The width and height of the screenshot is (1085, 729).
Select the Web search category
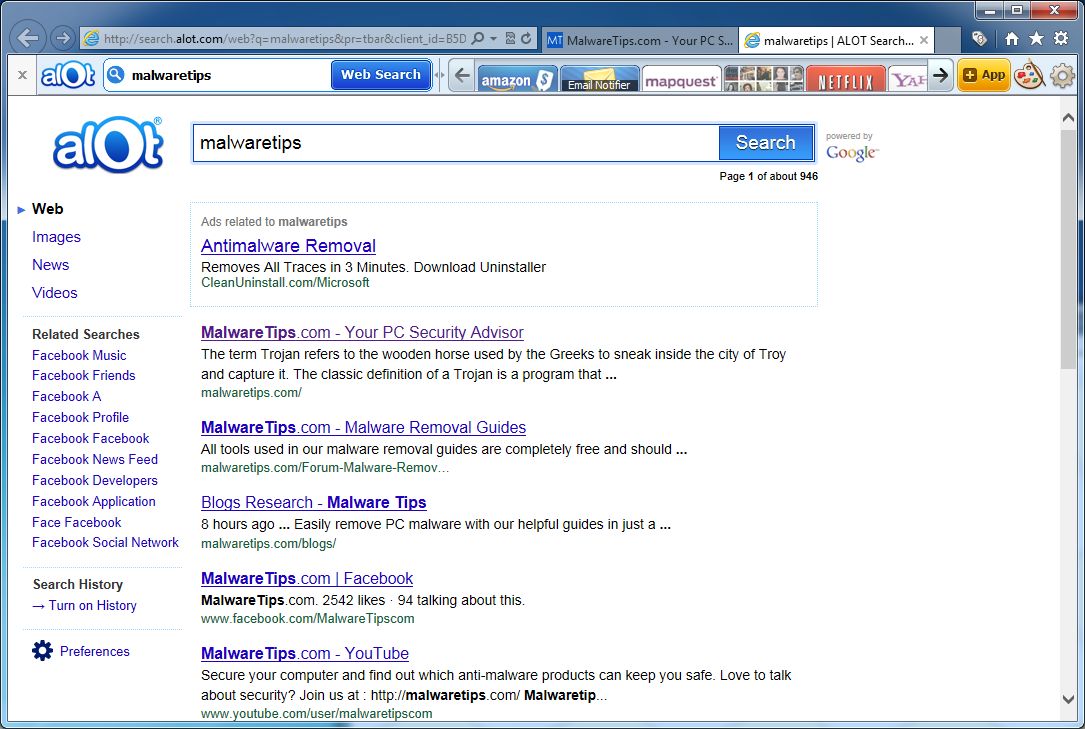click(x=47, y=209)
